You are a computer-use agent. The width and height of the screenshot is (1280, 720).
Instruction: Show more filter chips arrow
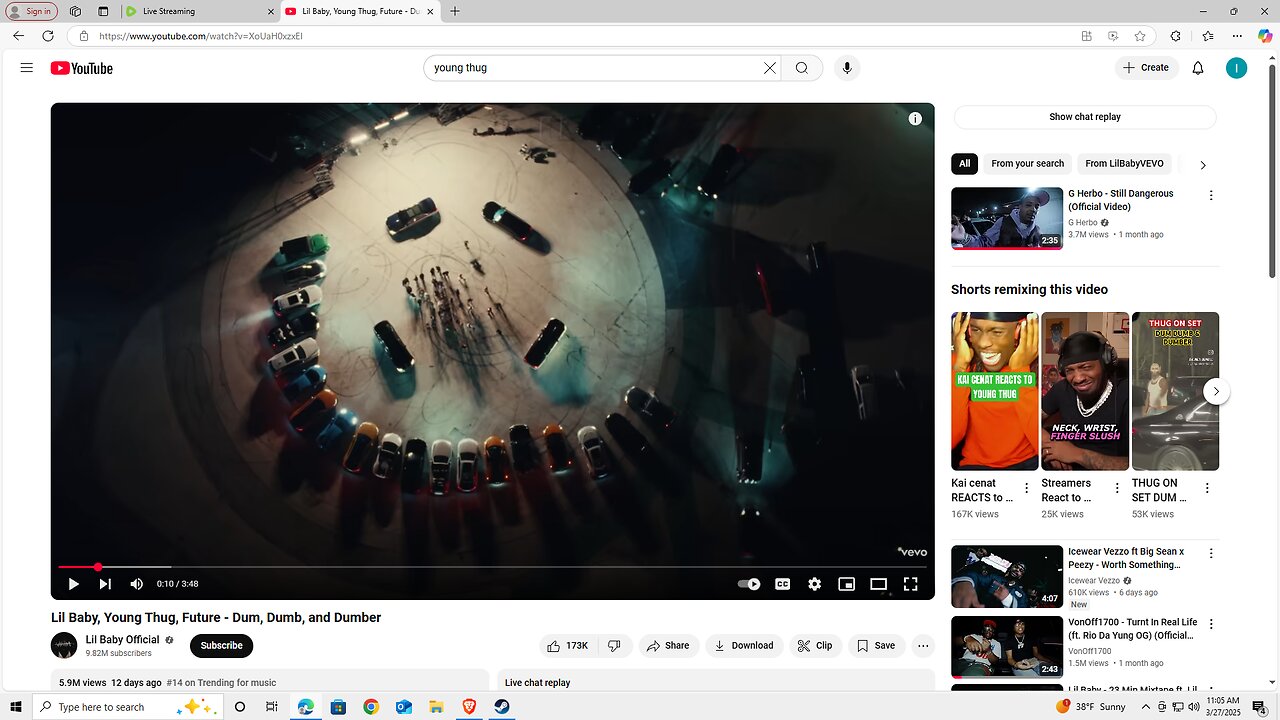coord(1203,165)
